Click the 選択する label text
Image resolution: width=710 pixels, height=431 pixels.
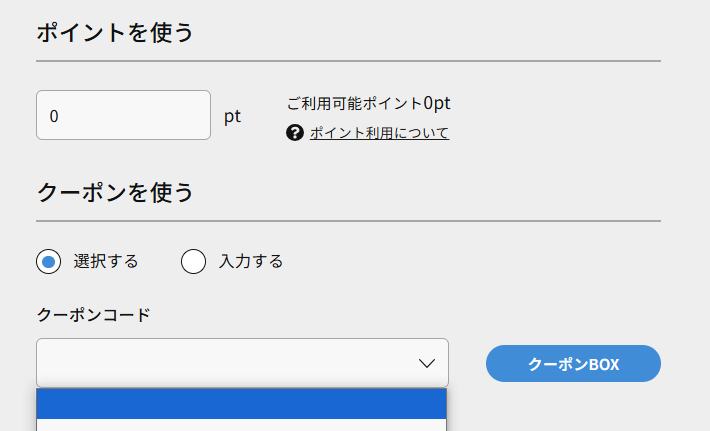(106, 261)
